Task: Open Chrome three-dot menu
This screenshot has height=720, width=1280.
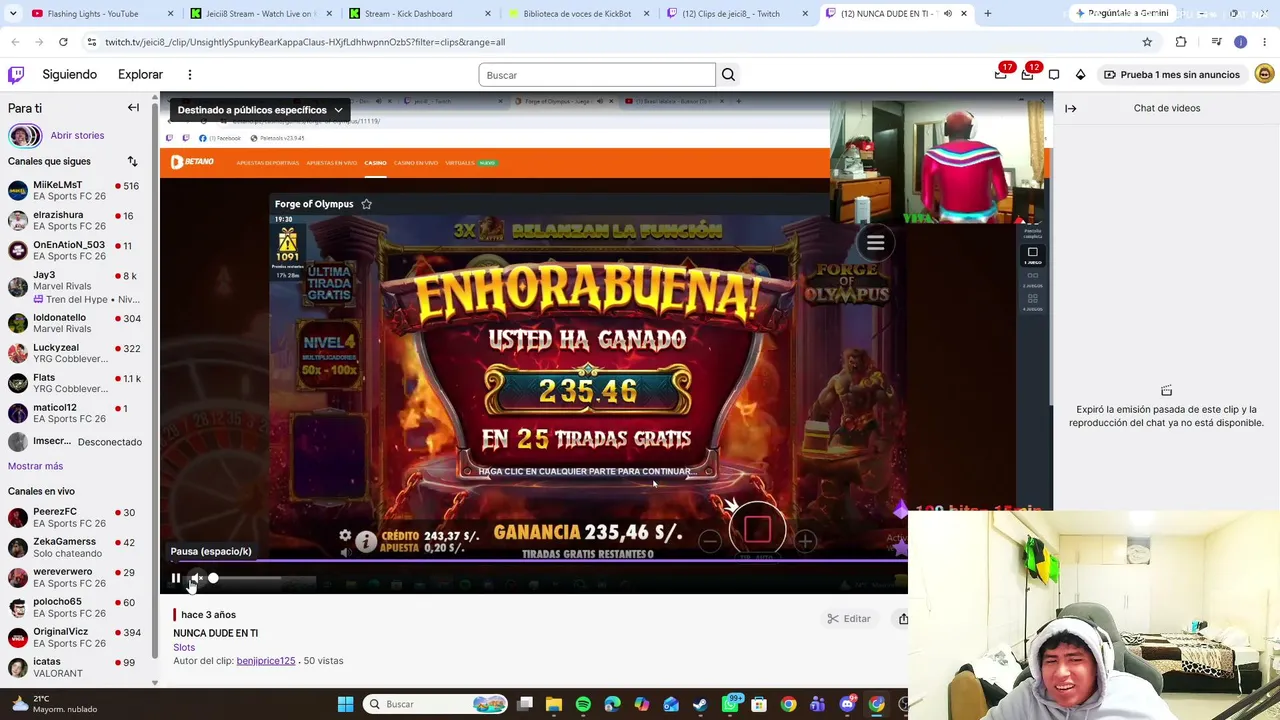Action: [1264, 42]
